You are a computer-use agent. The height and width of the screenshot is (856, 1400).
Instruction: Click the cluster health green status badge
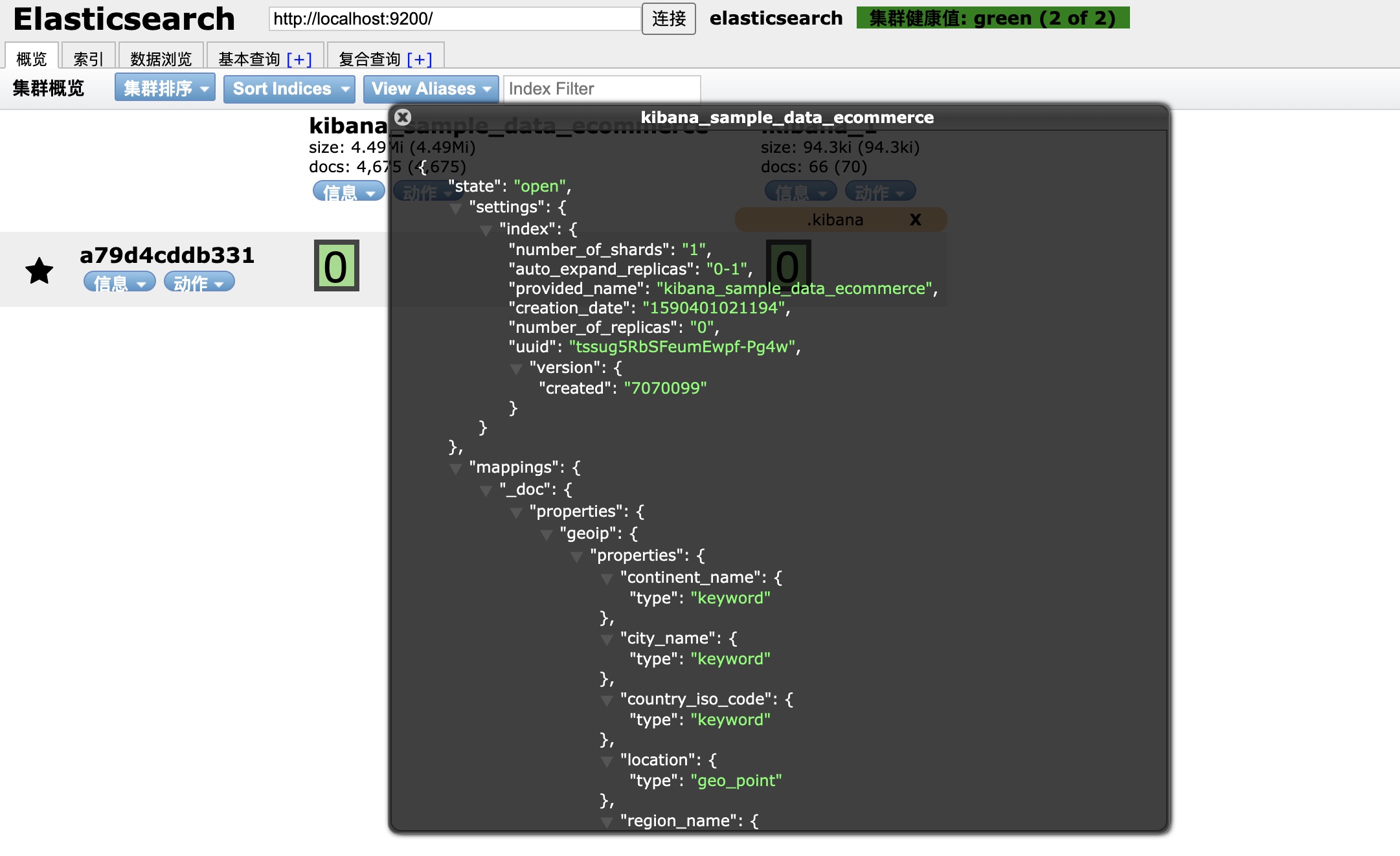click(x=993, y=18)
